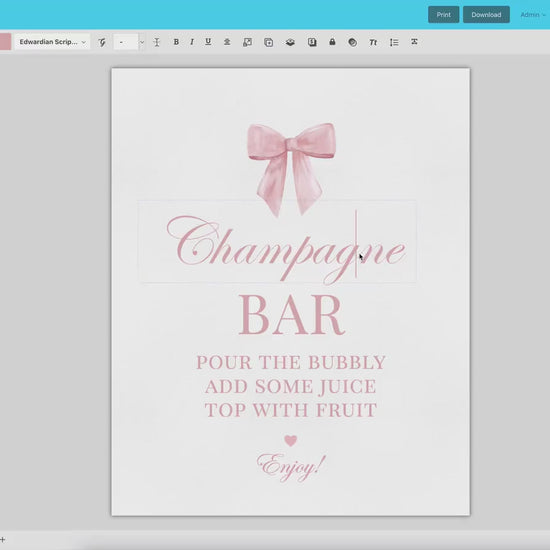The height and width of the screenshot is (550, 550).
Task: Select the BAR heading text
Action: pos(291,315)
